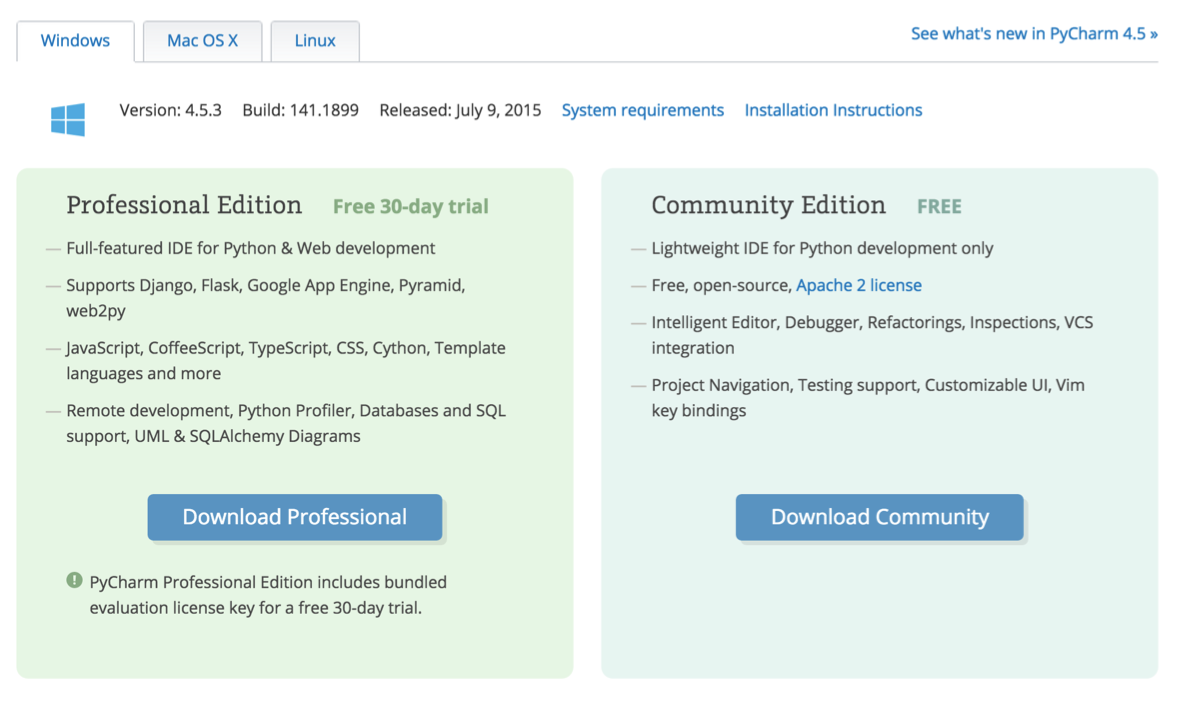Open the Linux tab

click(x=315, y=41)
